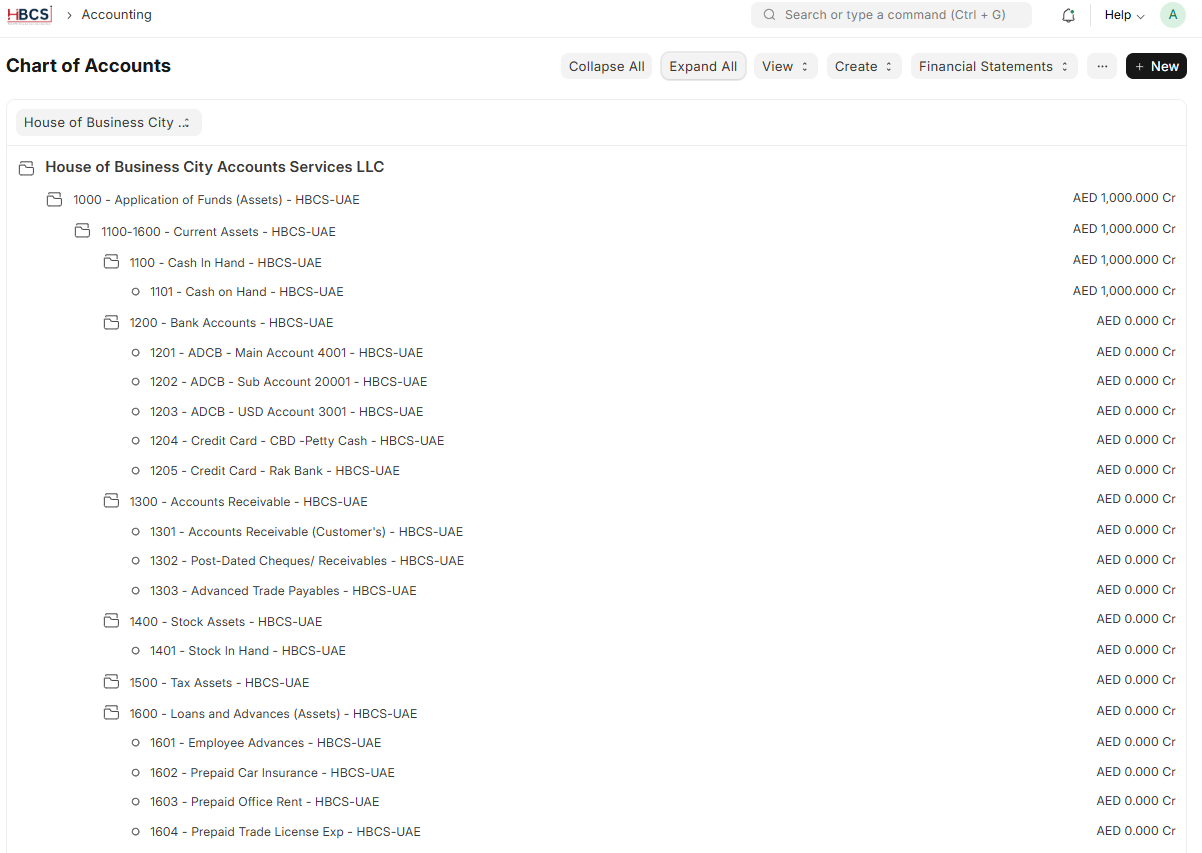
Task: Open the Financial Statements dropdown
Action: [993, 67]
